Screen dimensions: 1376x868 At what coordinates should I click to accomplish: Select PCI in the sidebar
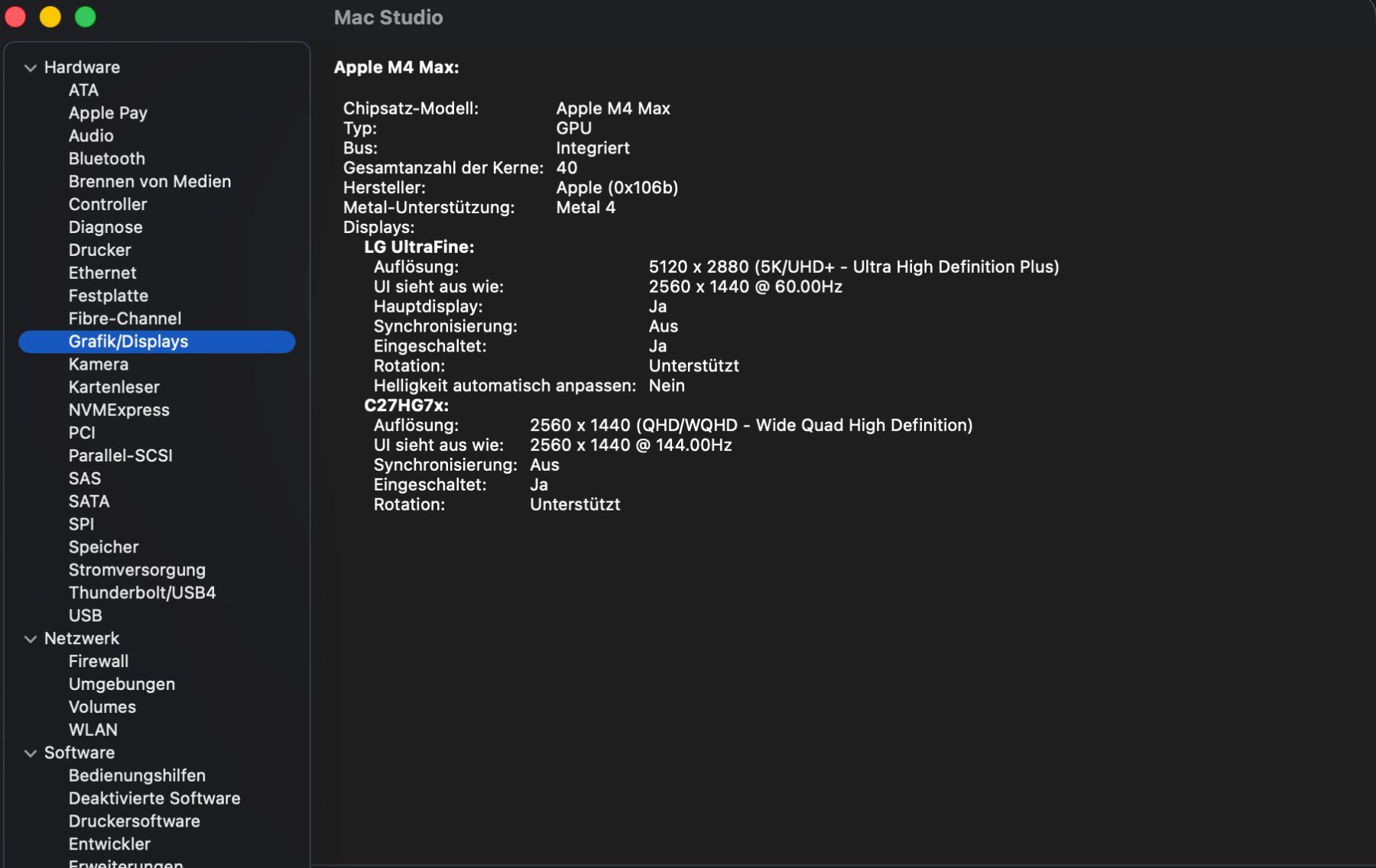click(x=82, y=433)
